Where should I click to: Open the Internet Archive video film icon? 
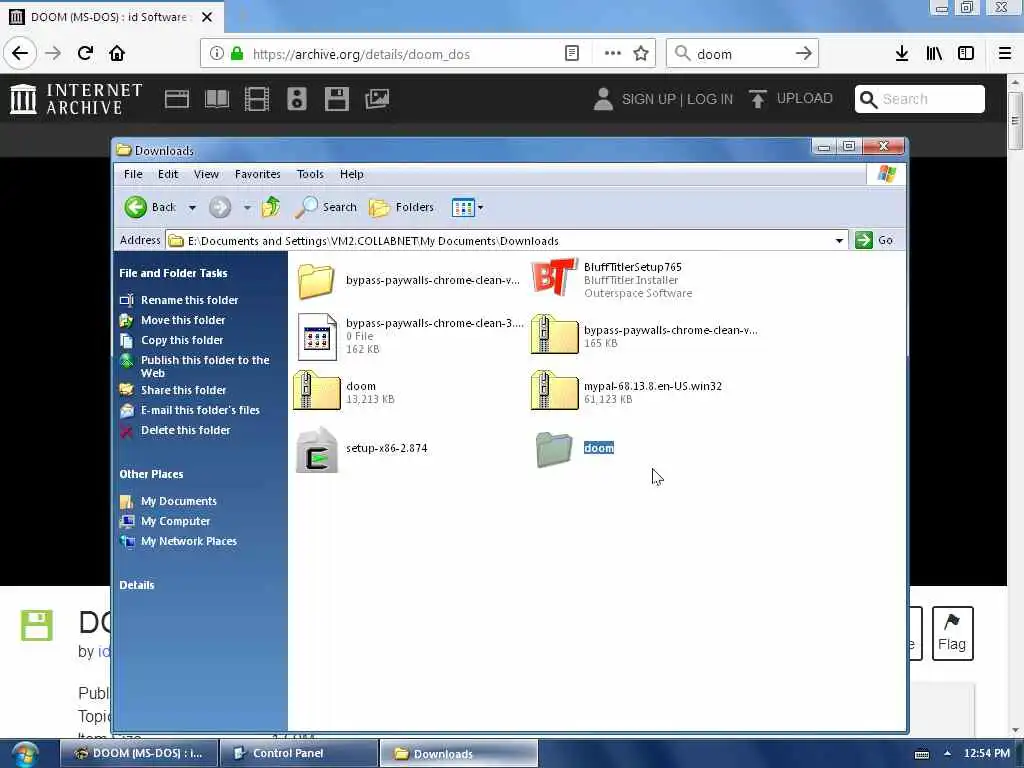pyautogui.click(x=257, y=99)
